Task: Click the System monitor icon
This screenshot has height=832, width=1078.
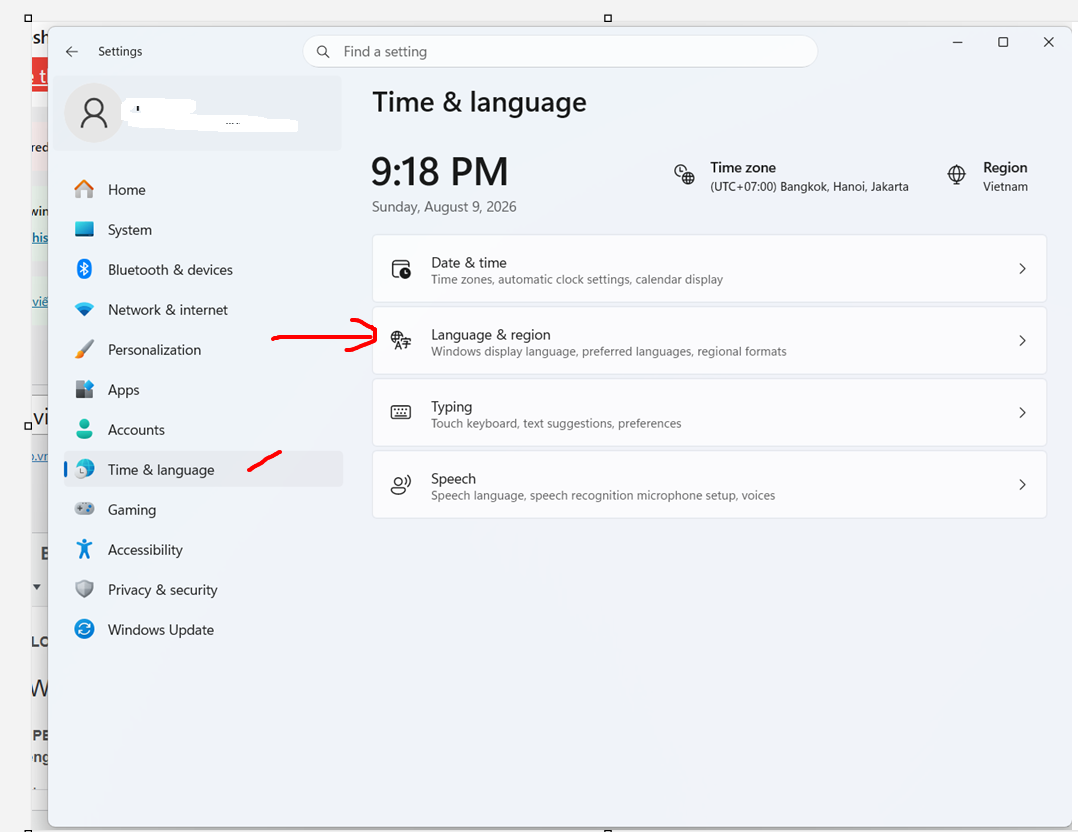Action: click(x=85, y=229)
